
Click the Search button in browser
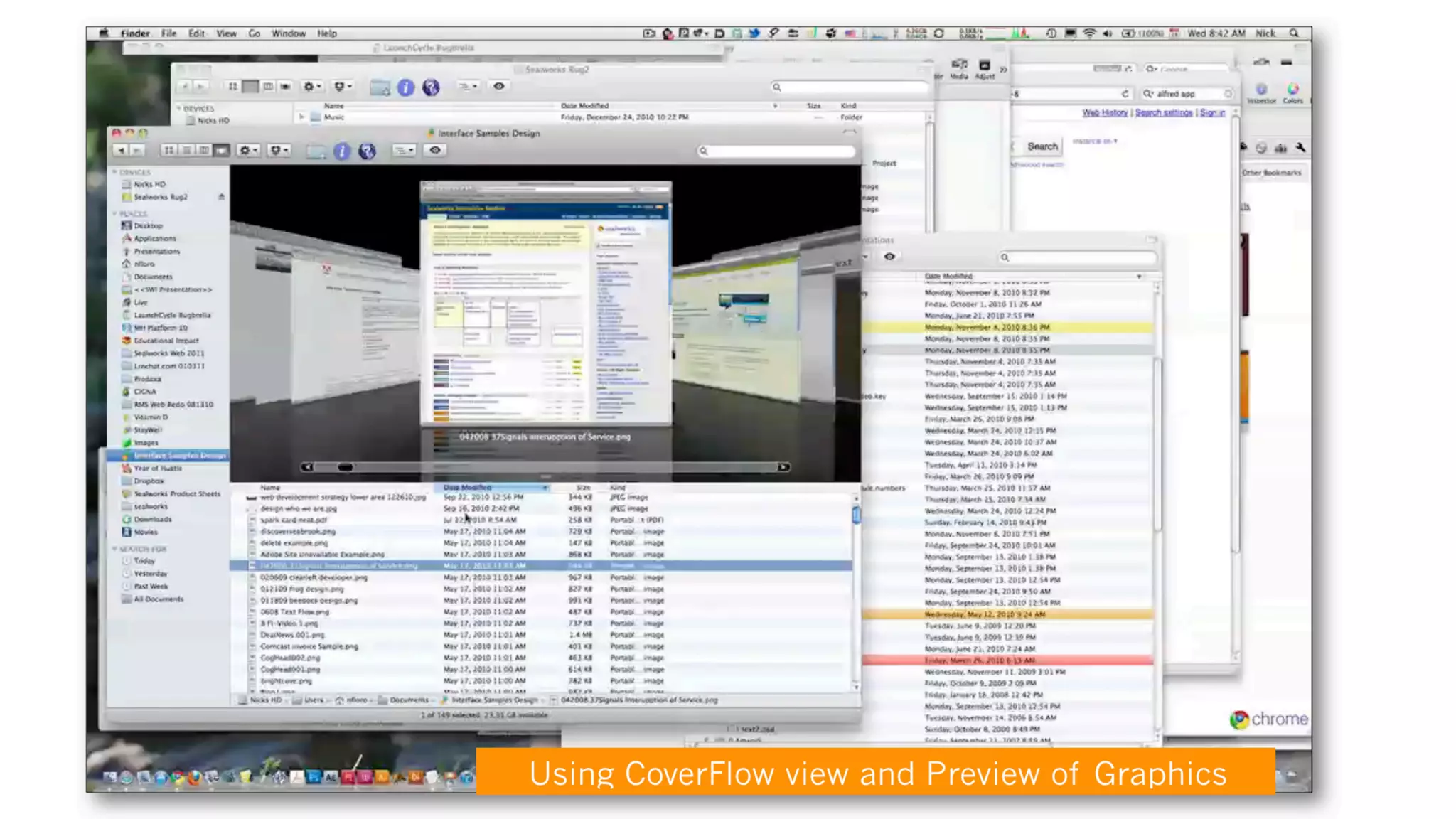click(1042, 146)
